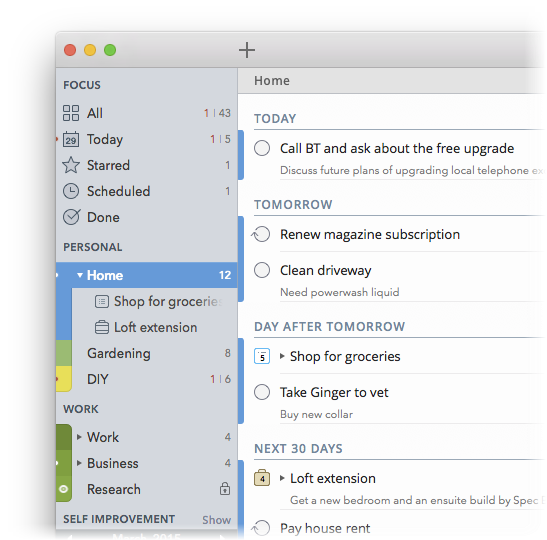Show the Self Improvement group
547x540 pixels.
pos(216,520)
